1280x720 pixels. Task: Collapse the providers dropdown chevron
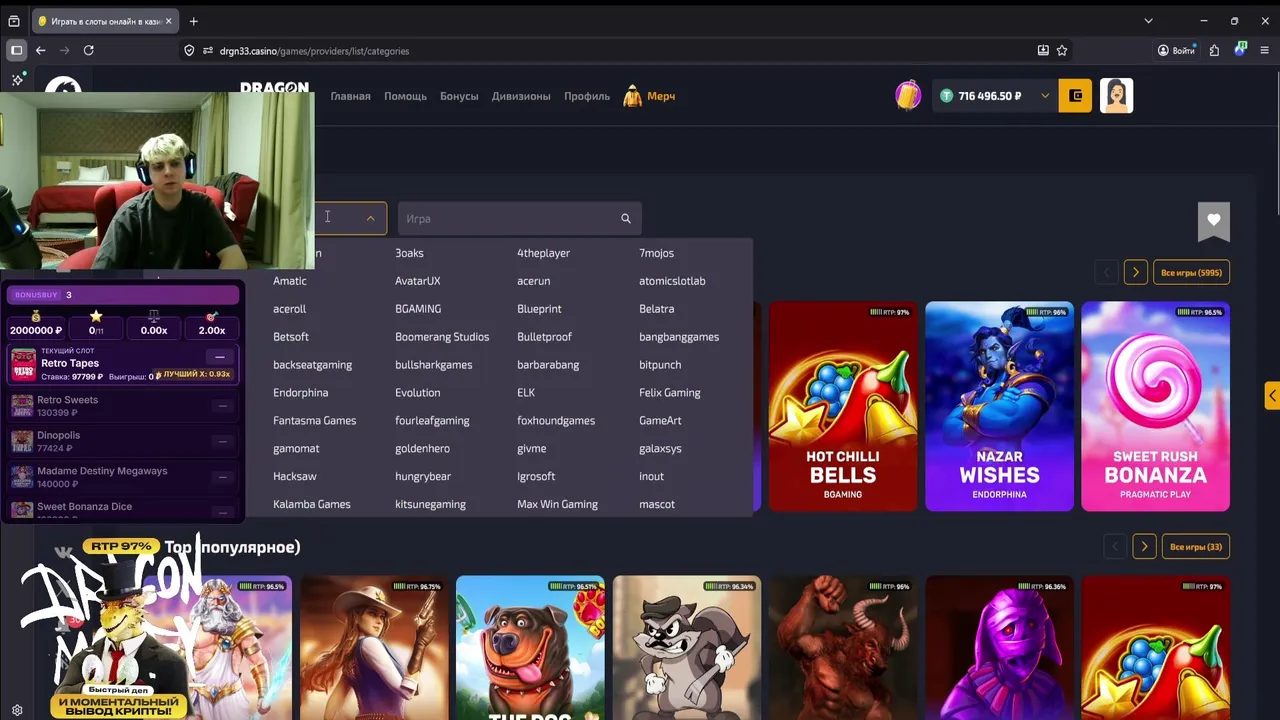[x=370, y=218]
